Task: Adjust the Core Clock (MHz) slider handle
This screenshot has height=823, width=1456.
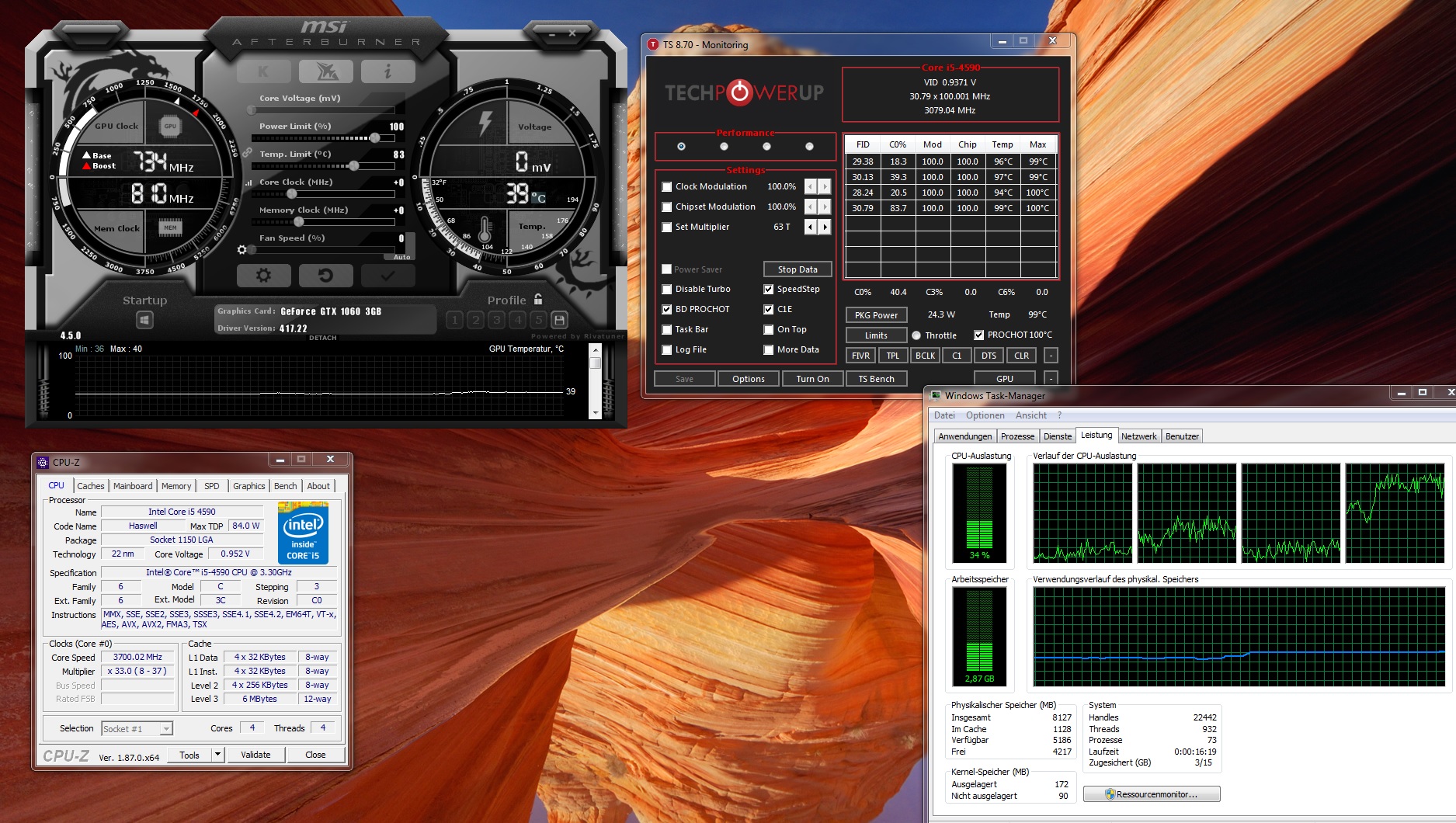Action: (292, 193)
